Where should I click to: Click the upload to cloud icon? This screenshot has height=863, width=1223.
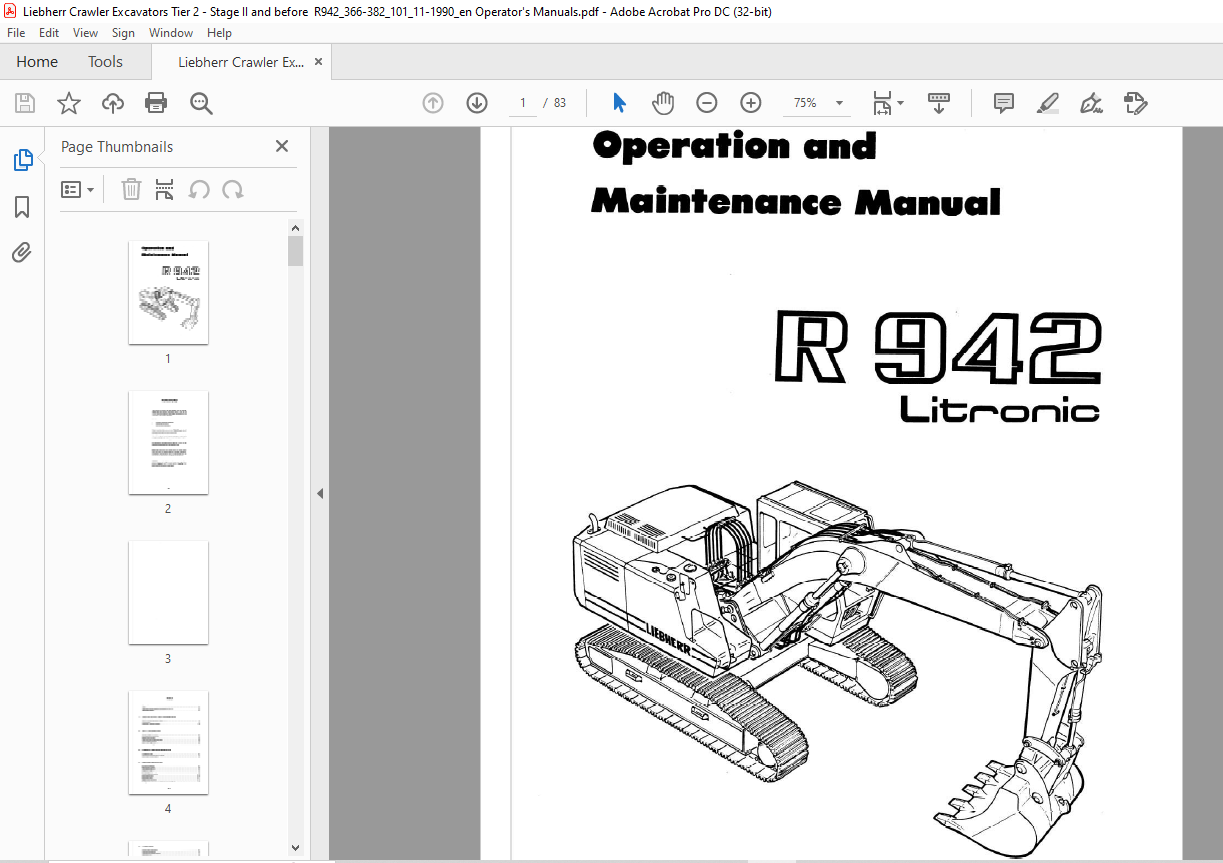(113, 103)
